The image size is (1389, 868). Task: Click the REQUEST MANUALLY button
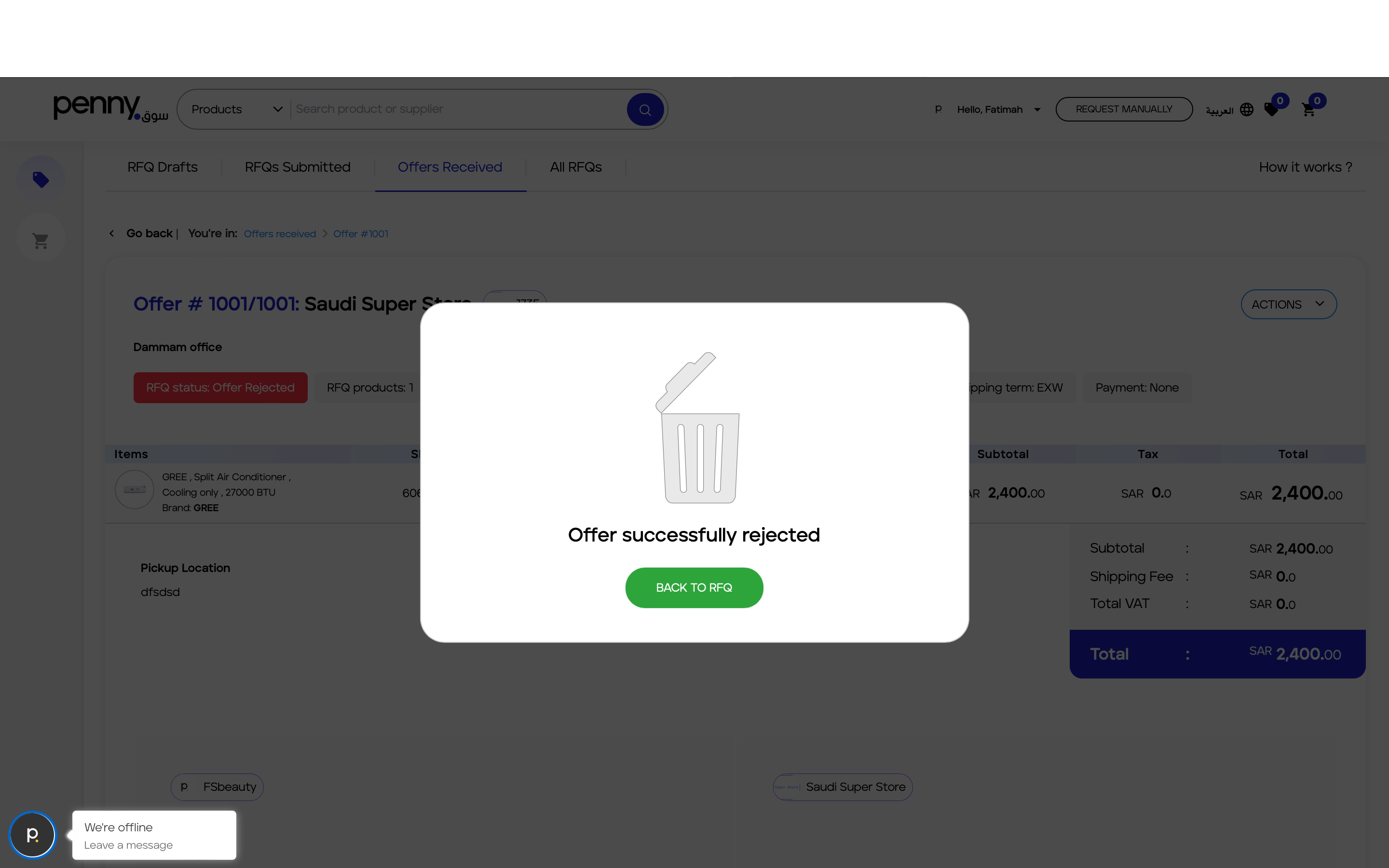tap(1123, 109)
